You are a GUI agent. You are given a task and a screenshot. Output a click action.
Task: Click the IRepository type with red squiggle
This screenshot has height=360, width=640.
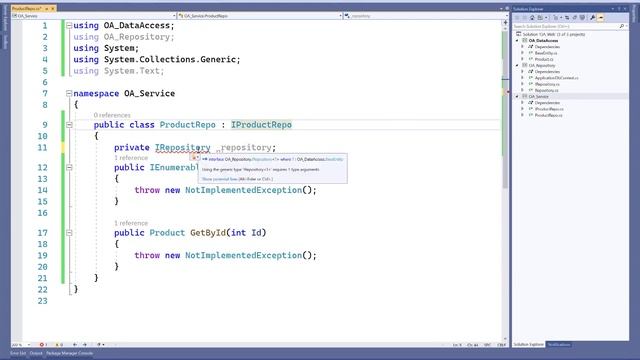pos(182,147)
